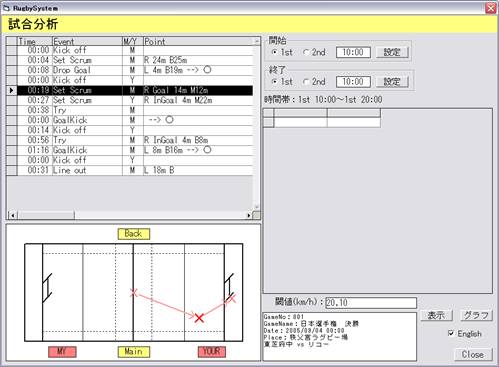Click the 設定 button in 開始 group
Viewport: 499px width, 367px height.
392,52
